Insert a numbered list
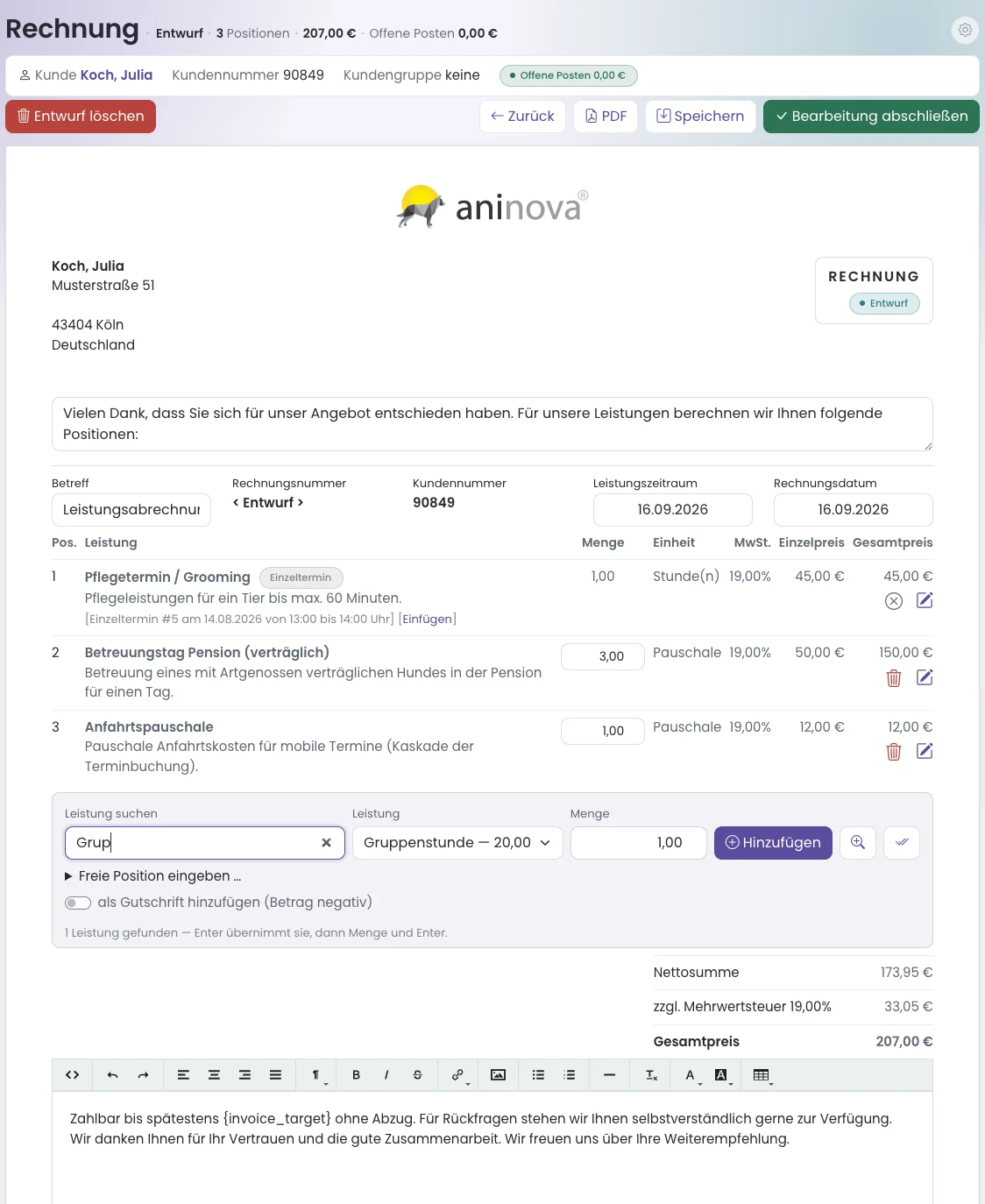The height and width of the screenshot is (1204, 985). tap(569, 1075)
